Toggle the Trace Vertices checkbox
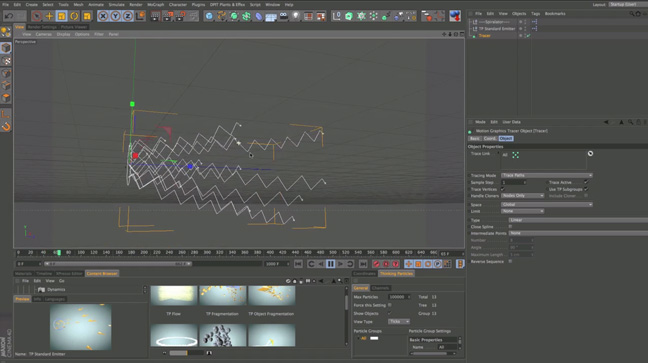Image resolution: width=648 pixels, height=363 pixels. point(503,189)
